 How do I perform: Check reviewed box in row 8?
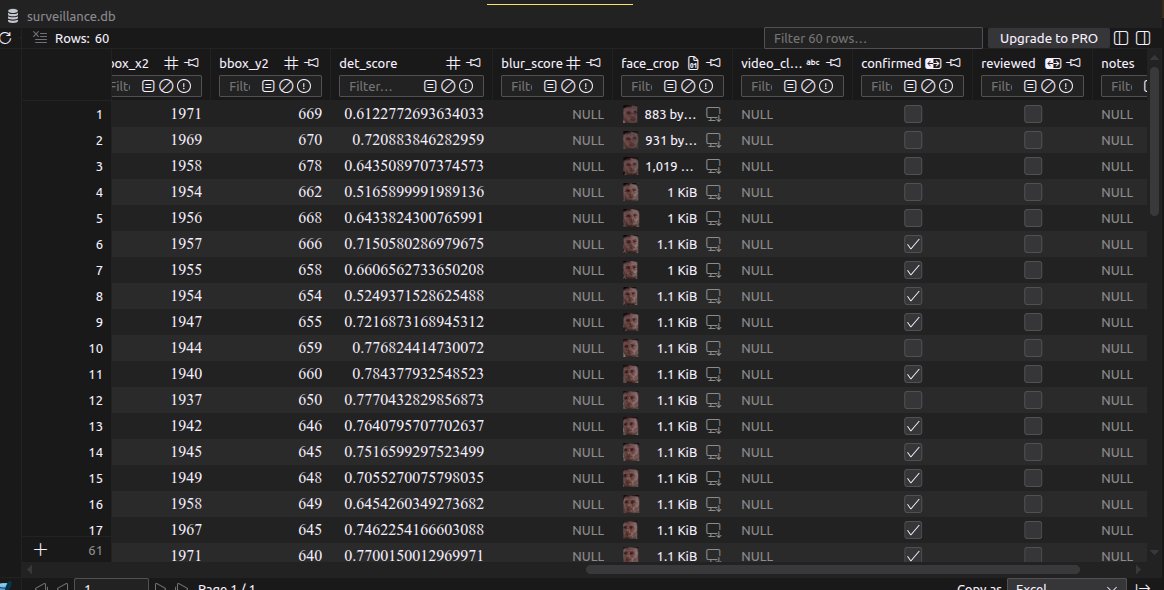tap(1033, 295)
